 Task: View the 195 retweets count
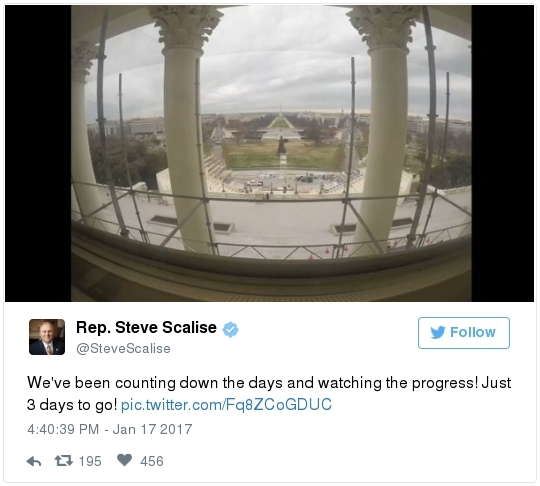click(x=90, y=461)
